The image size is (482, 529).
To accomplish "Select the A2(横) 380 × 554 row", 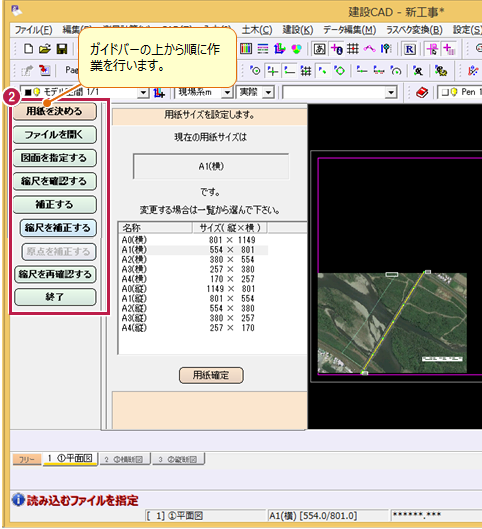I will click(x=194, y=260).
